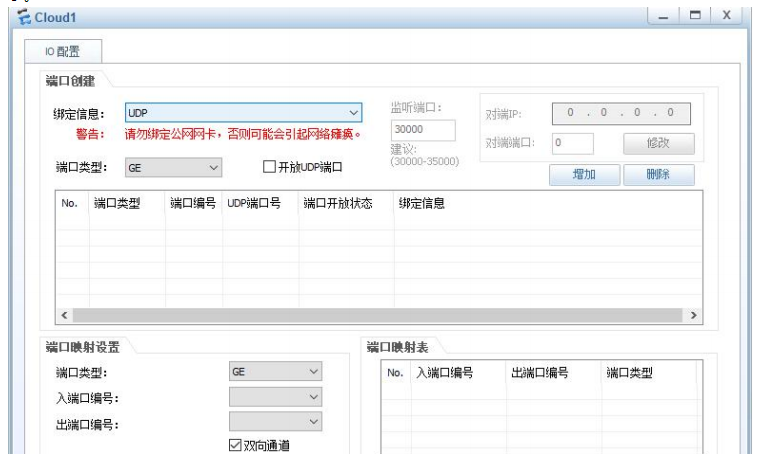Image resolution: width=762 pixels, height=454 pixels.
Task: Open the 出端口编号 dropdown
Action: [x=275, y=421]
